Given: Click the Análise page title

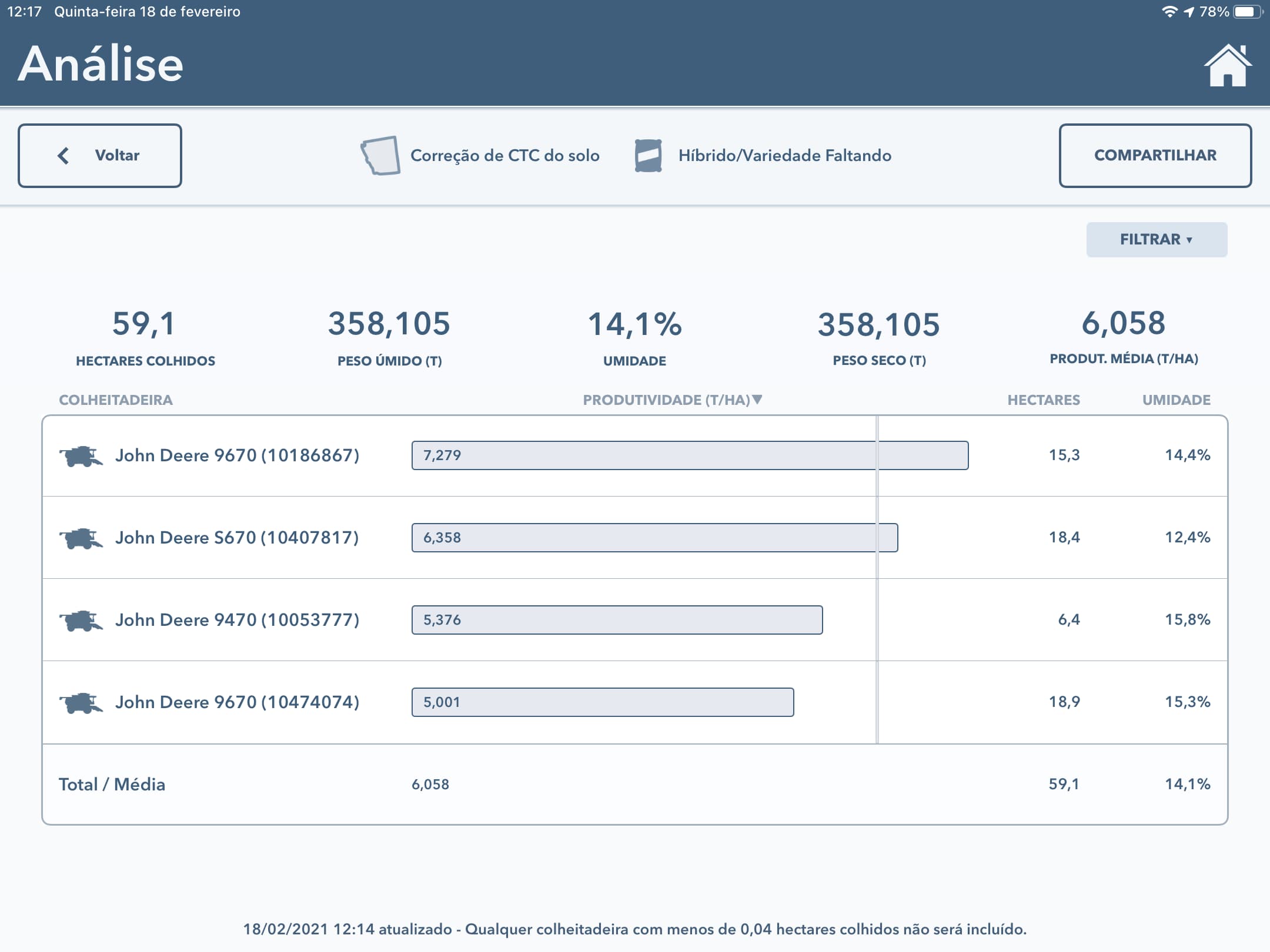Looking at the screenshot, I should pos(101,63).
